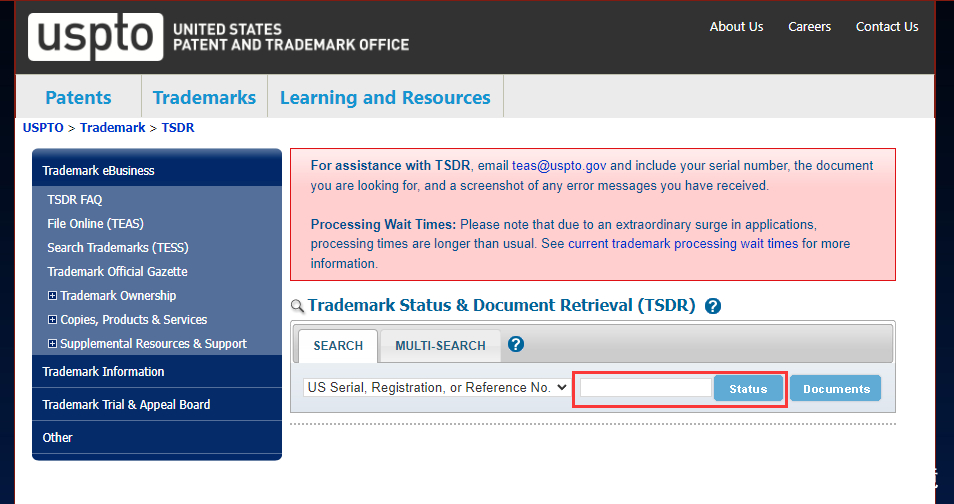Click the Trademark breadcrumb link
954x504 pixels.
click(x=113, y=128)
